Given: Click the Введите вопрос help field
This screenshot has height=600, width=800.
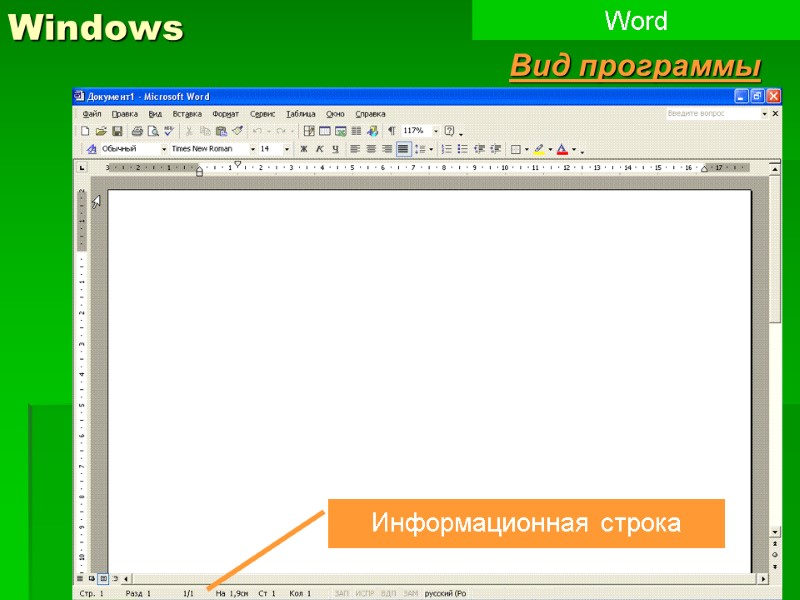Looking at the screenshot, I should [713, 113].
